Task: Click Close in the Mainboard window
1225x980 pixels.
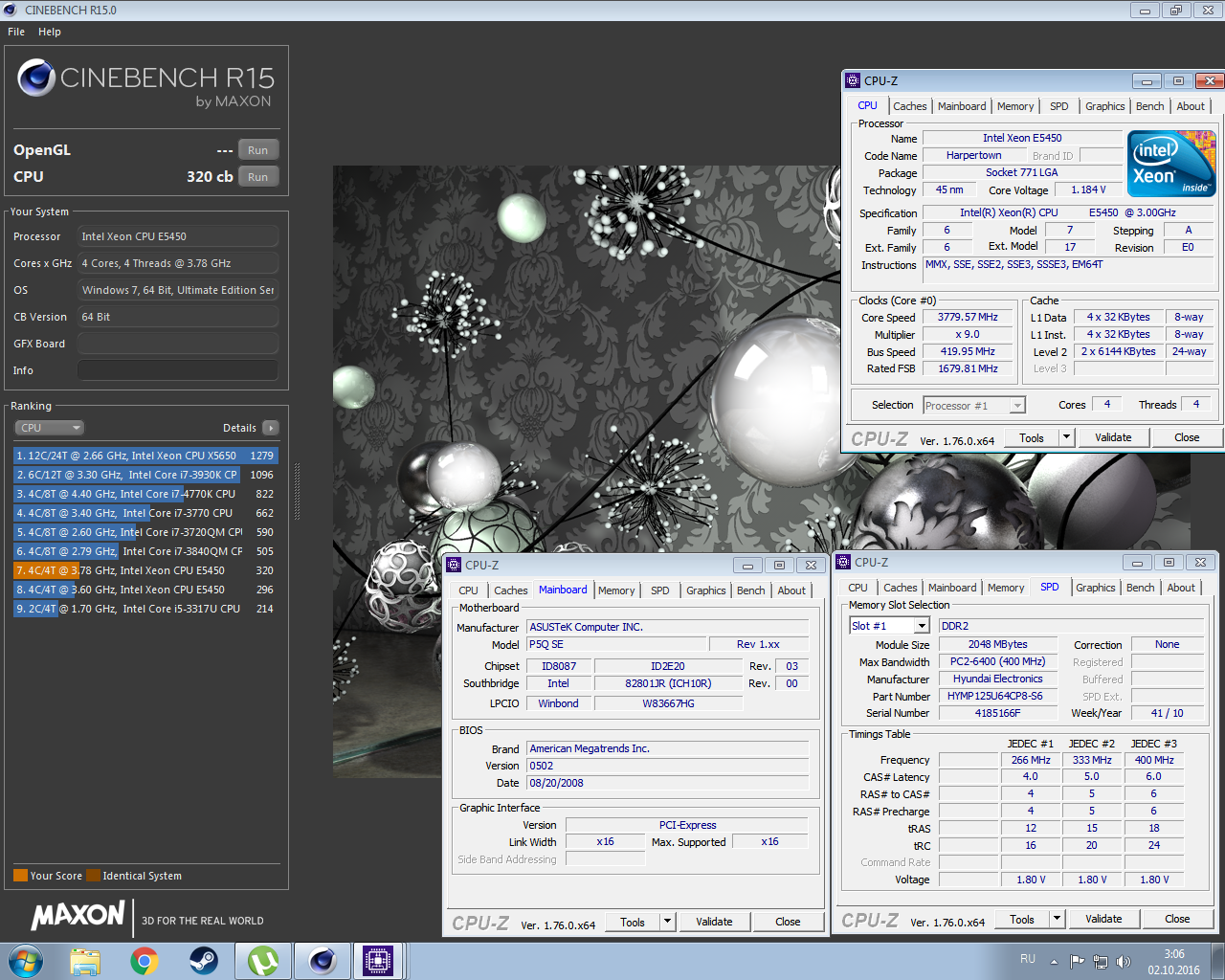Action: point(788,922)
